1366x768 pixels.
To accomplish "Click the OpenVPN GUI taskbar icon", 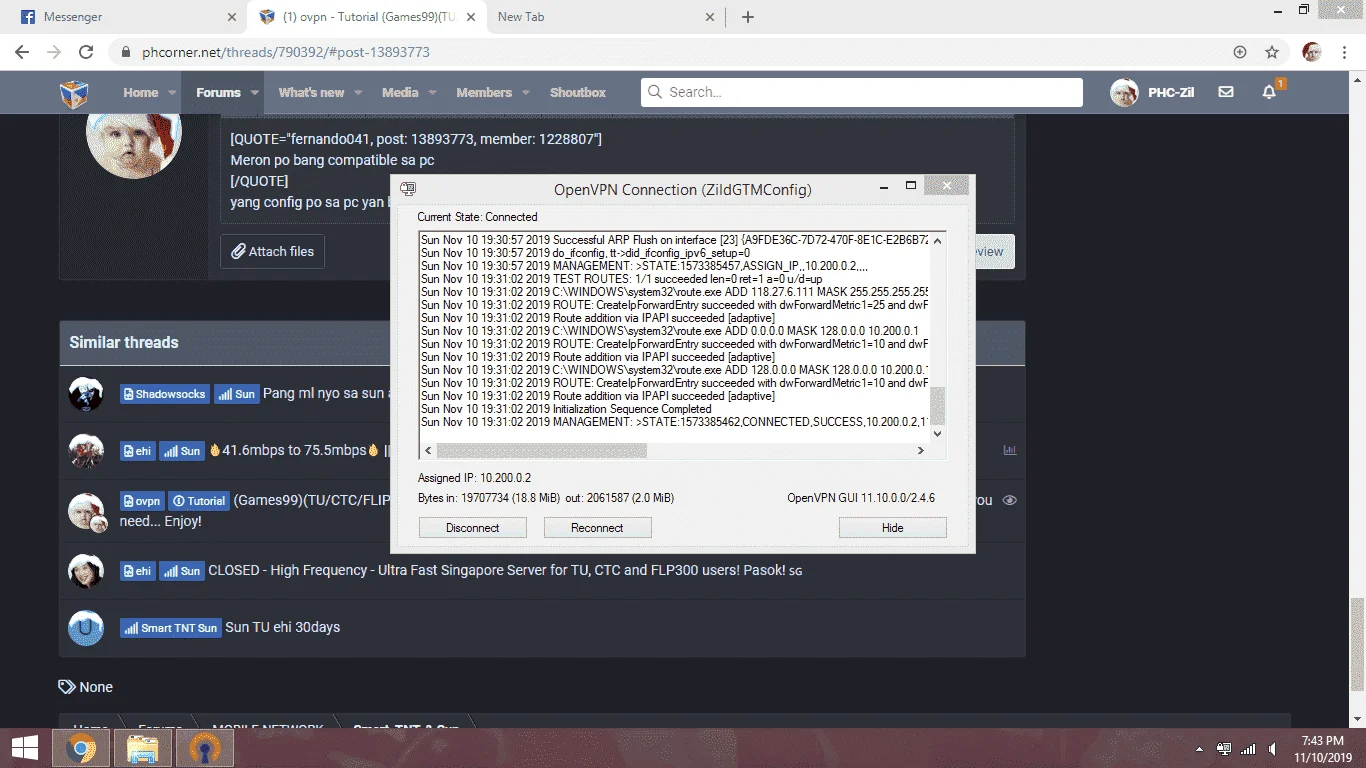I will pyautogui.click(x=205, y=748).
